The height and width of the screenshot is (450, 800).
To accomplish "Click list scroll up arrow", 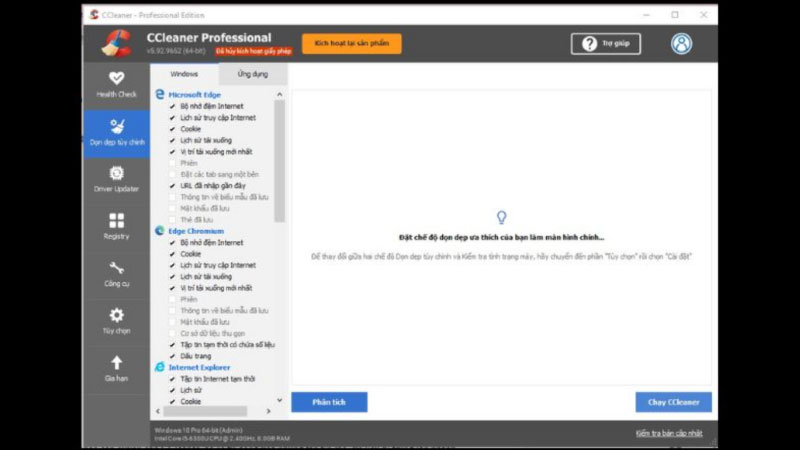I will click(x=279, y=94).
